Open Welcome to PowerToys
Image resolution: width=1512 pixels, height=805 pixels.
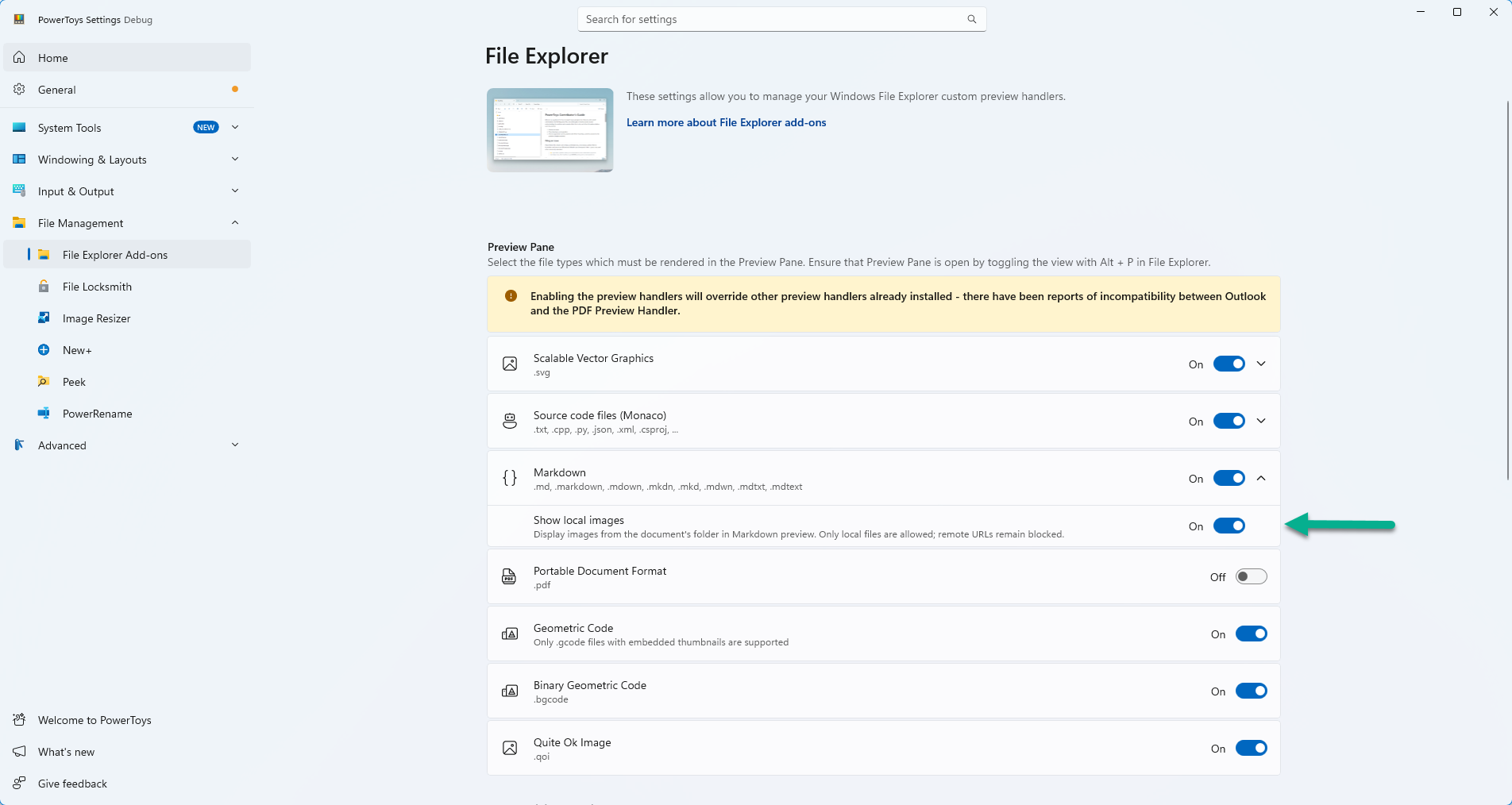click(127, 720)
